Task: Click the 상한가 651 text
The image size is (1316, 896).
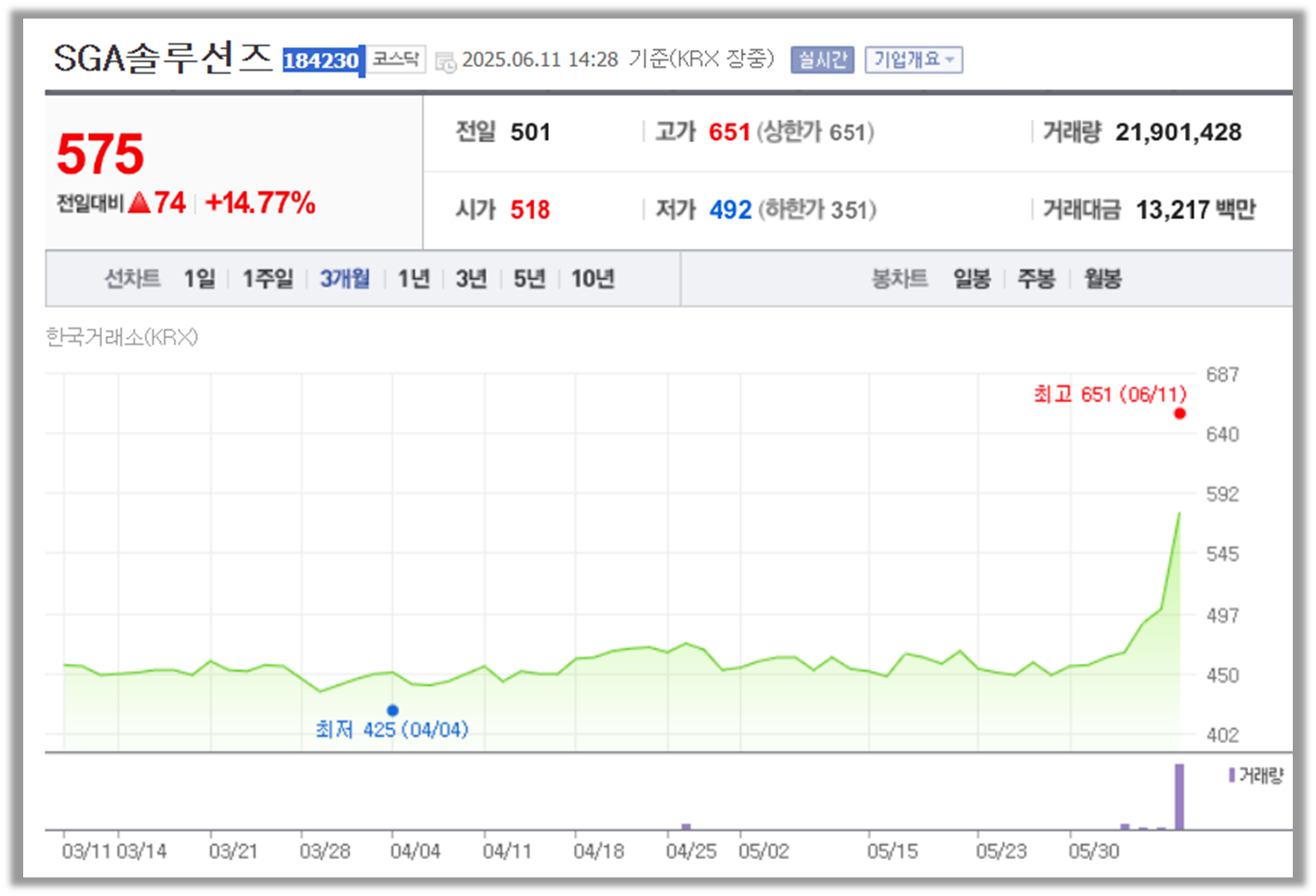Action: [815, 132]
